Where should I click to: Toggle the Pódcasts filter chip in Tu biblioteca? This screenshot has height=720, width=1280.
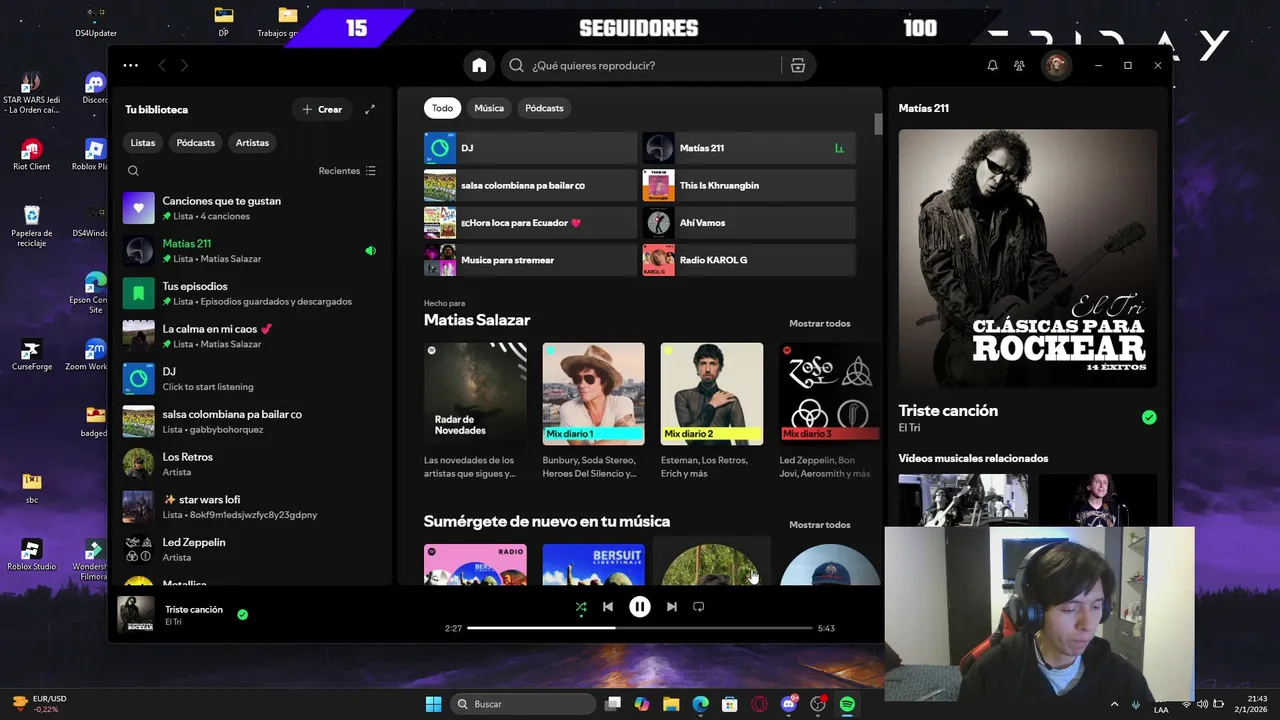point(196,142)
